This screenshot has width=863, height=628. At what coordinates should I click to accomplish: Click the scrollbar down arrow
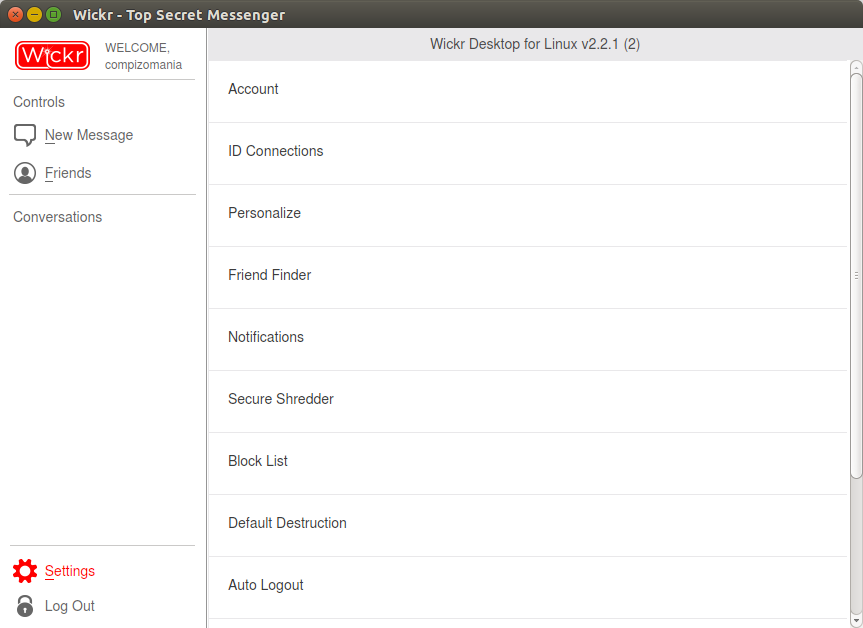tap(856, 621)
